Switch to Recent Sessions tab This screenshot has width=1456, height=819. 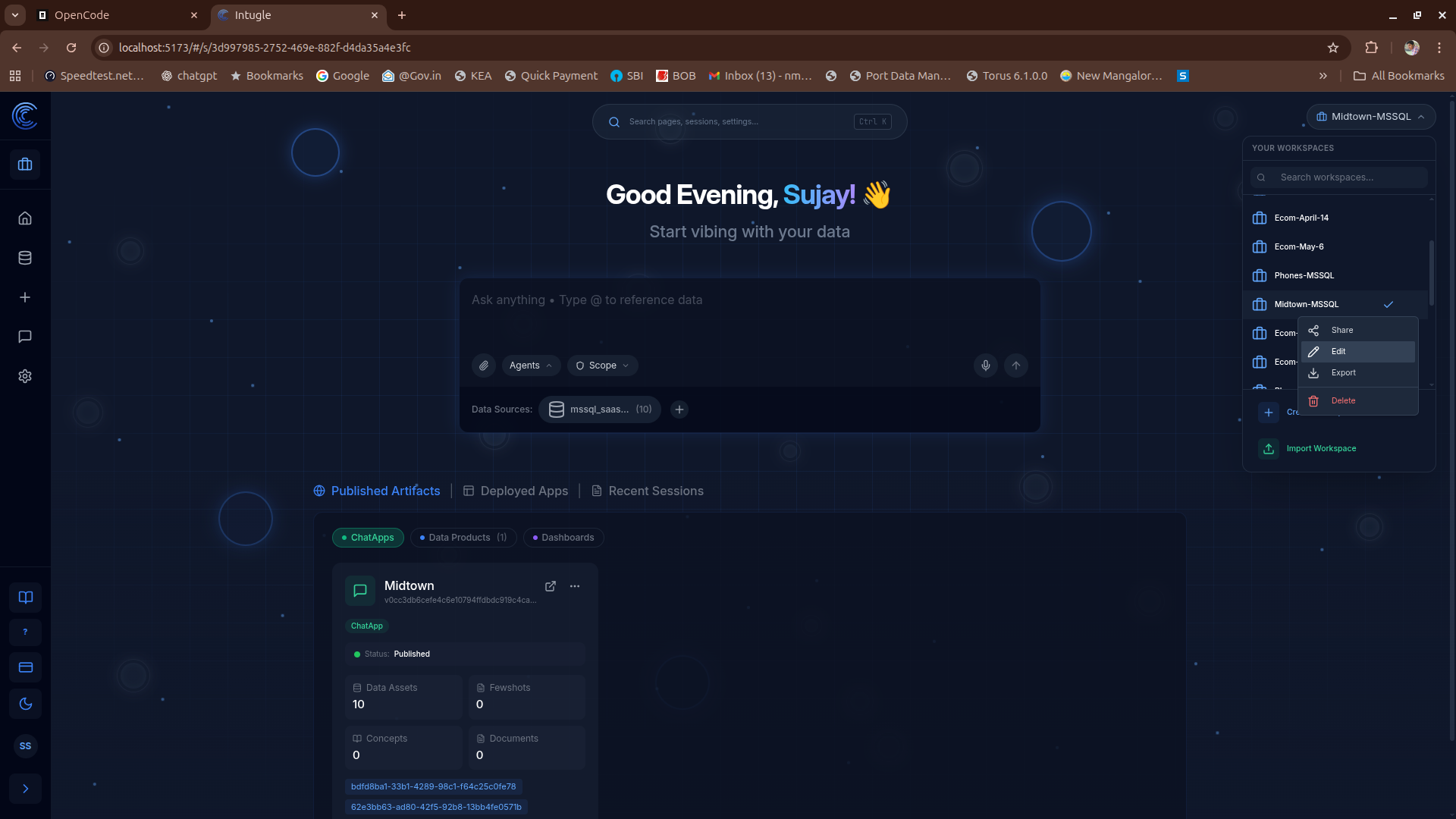click(648, 491)
